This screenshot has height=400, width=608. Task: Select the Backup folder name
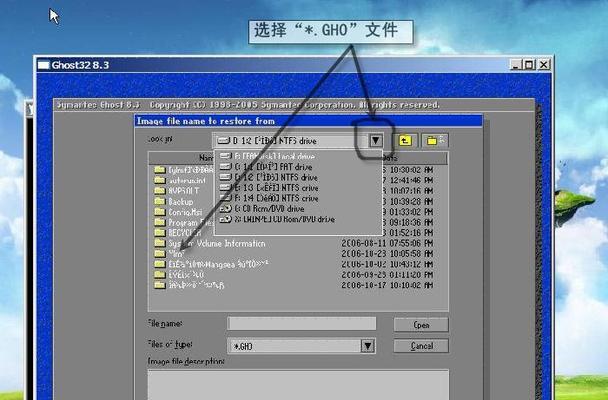pos(181,202)
